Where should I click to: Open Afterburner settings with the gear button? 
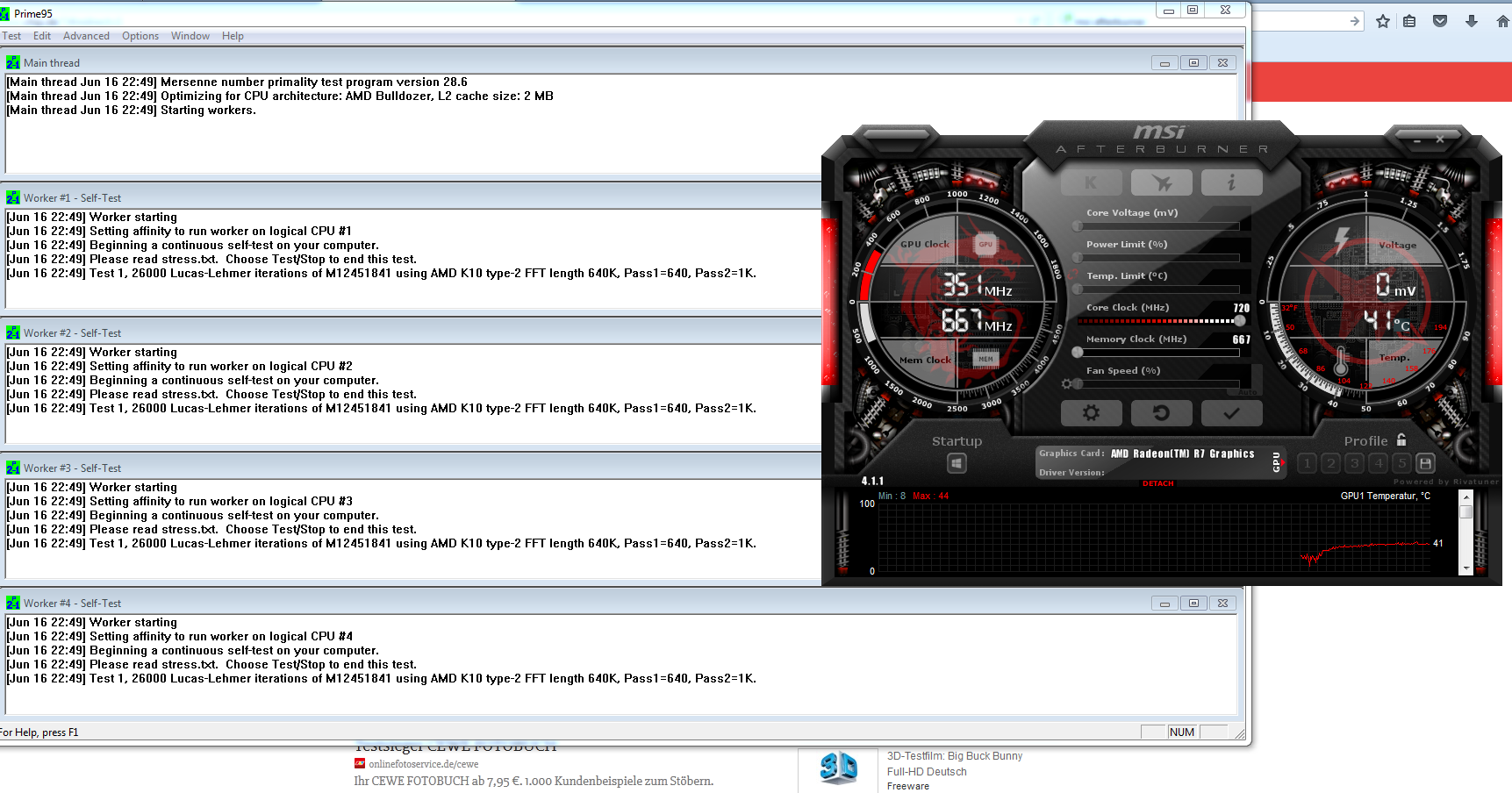pos(1091,412)
